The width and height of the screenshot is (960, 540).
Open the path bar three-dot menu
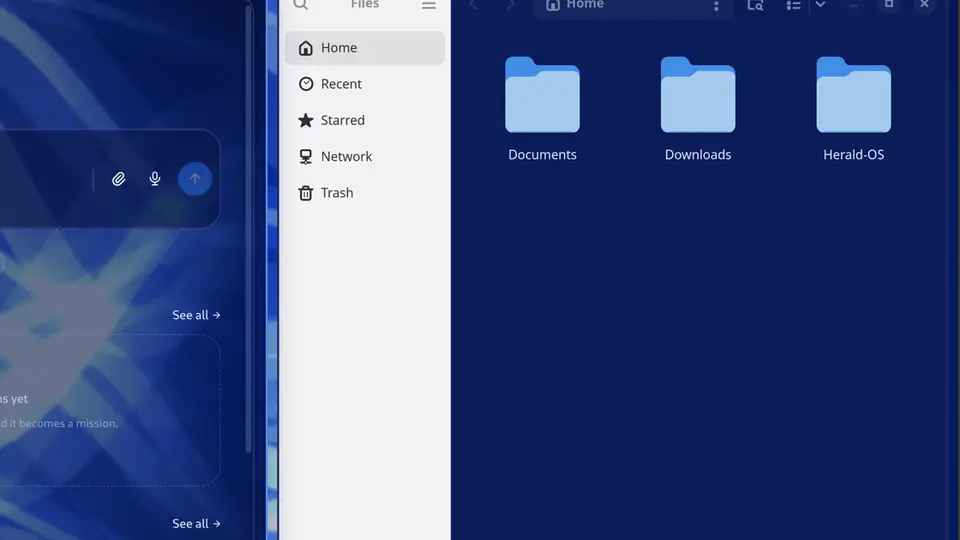[x=716, y=6]
